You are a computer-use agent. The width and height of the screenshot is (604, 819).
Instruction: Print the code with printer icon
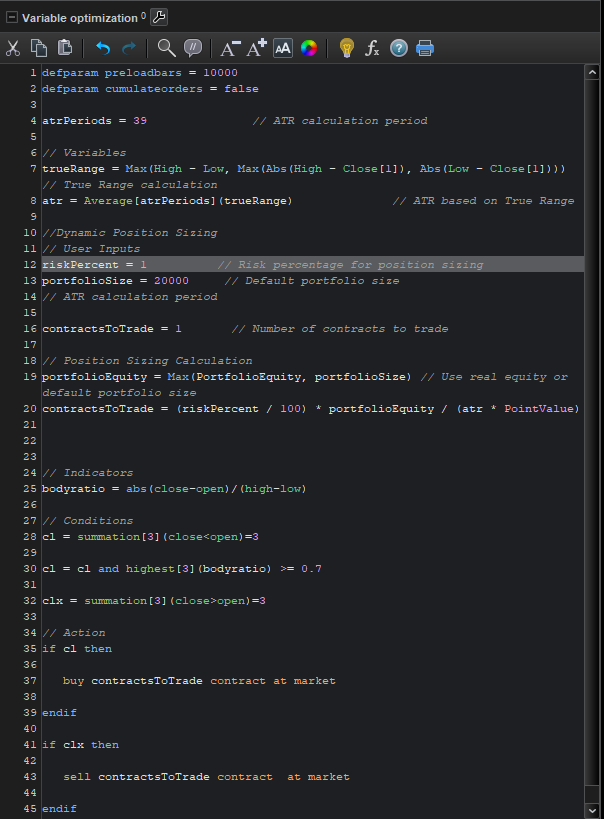[x=425, y=48]
